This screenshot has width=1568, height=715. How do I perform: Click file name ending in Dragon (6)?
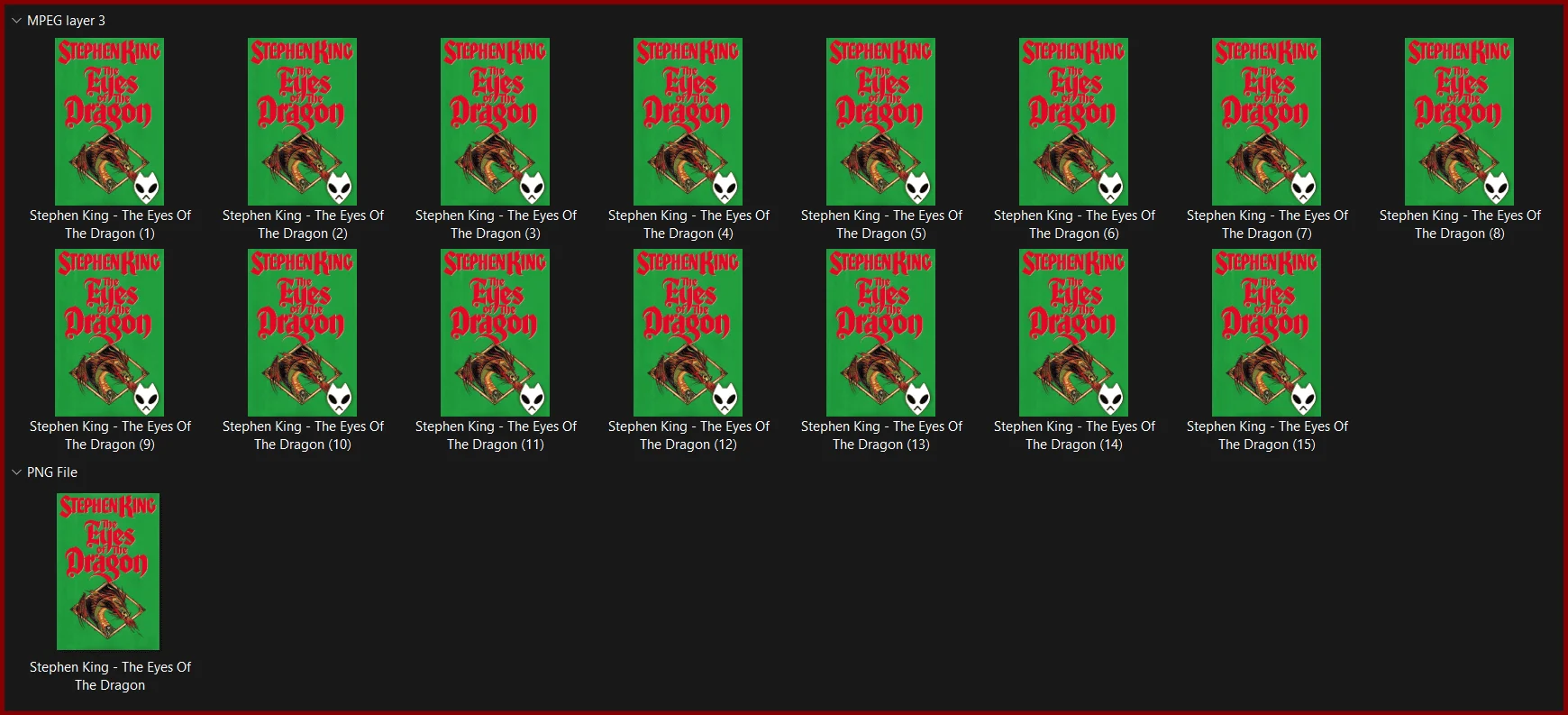[1074, 225]
